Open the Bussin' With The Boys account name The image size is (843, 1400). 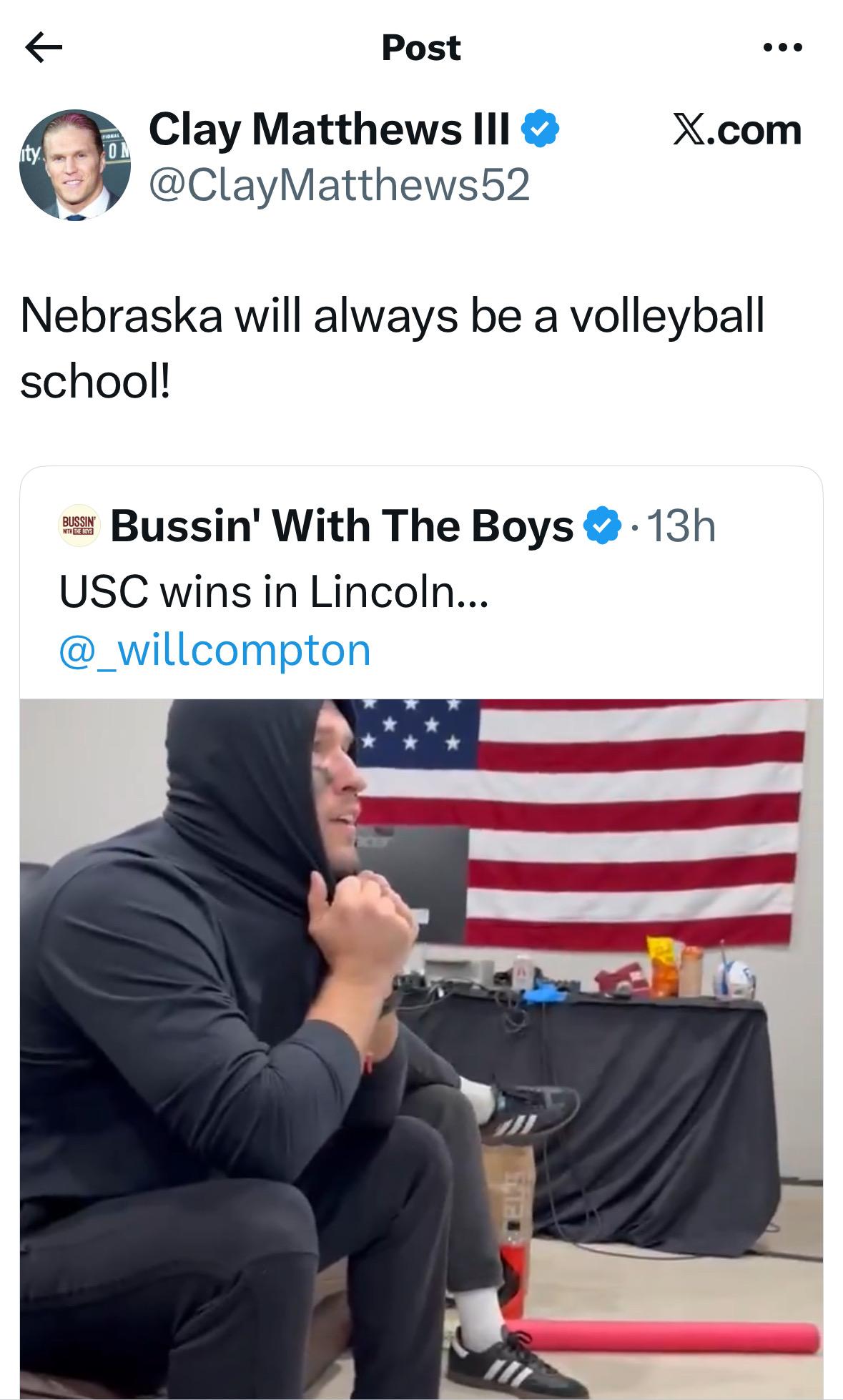click(x=342, y=527)
